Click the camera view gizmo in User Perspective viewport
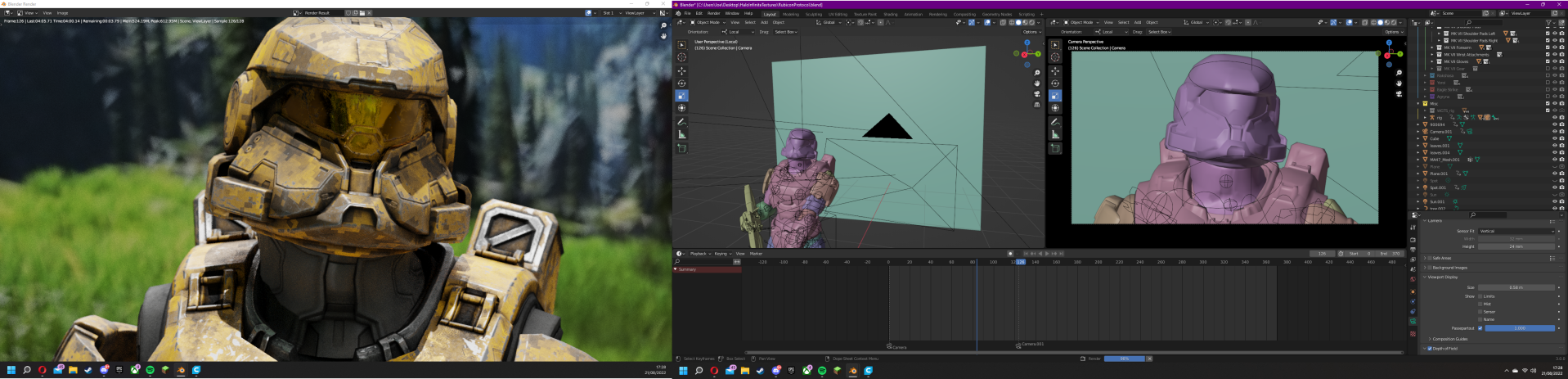The width and height of the screenshot is (1568, 379). [1036, 94]
